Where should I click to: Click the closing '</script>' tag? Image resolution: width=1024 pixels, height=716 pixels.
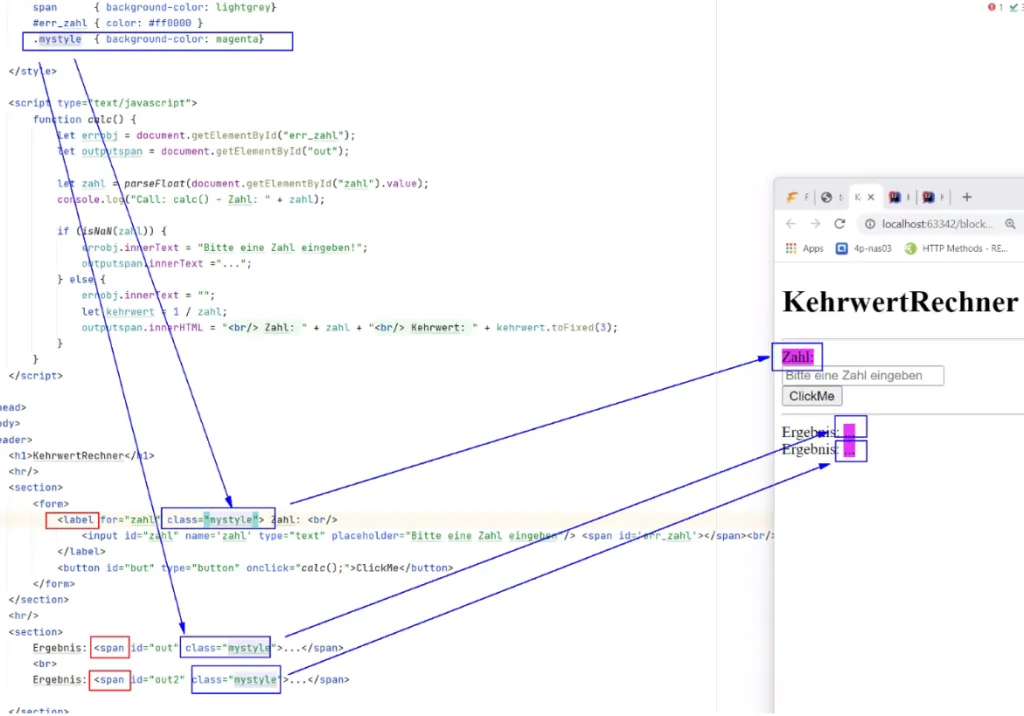click(x=36, y=376)
